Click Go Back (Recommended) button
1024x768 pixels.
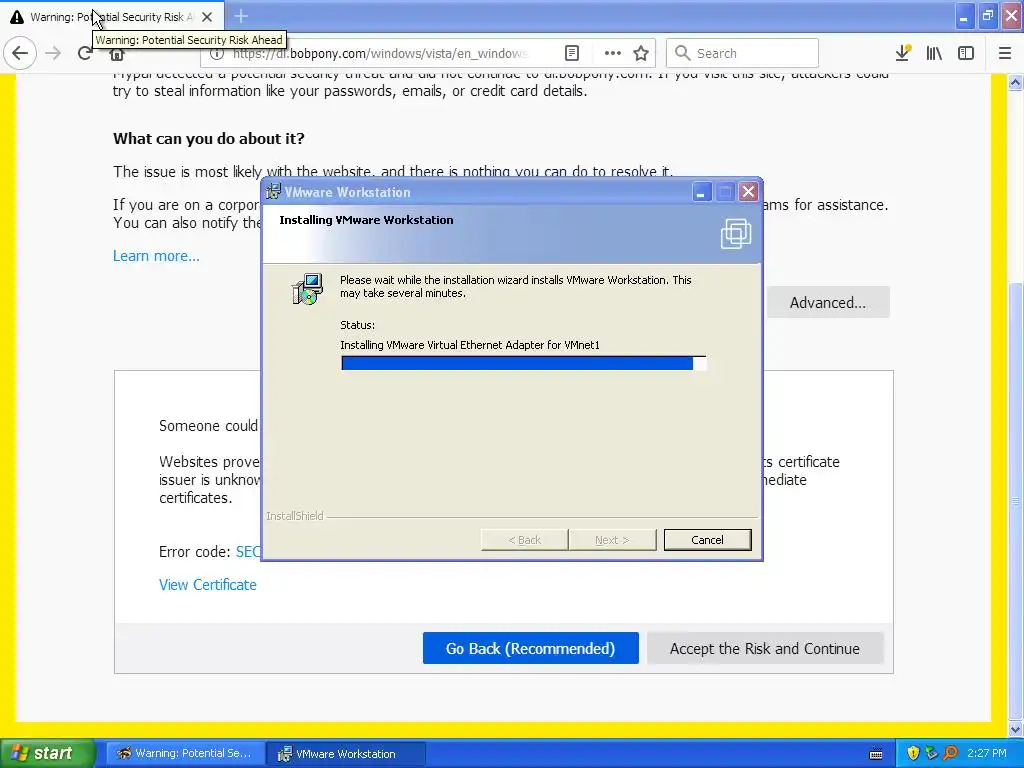pyautogui.click(x=530, y=648)
